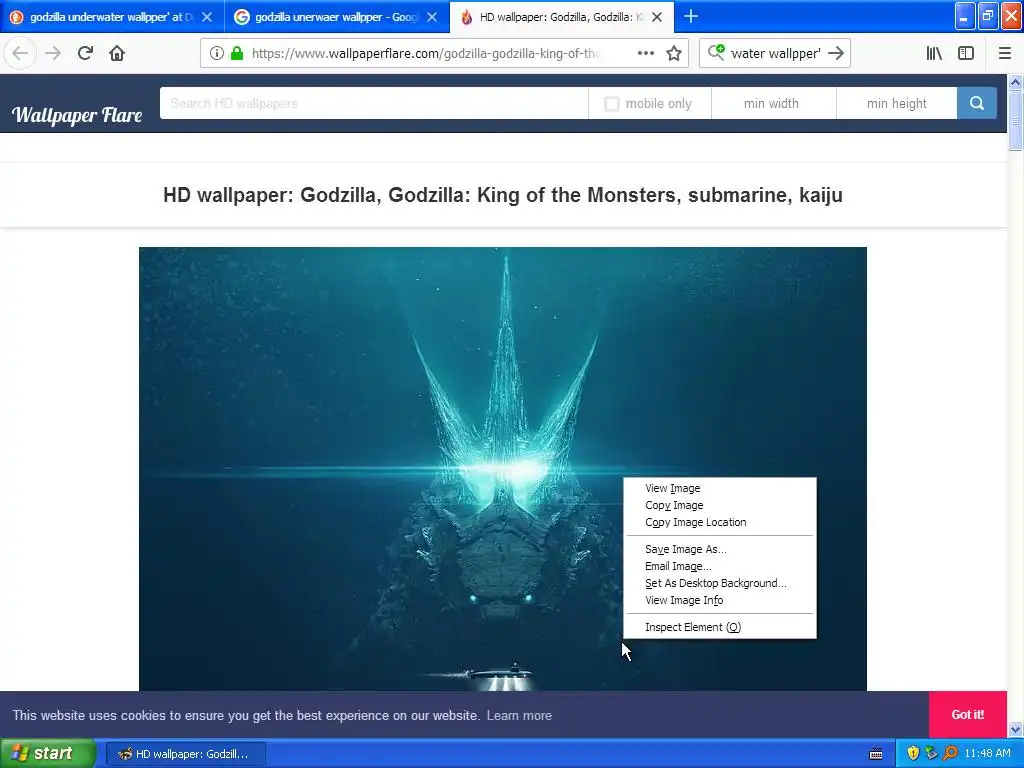Screen dimensions: 1024x768
Task: Choose Email Image... in context menu
Action: pyautogui.click(x=720, y=566)
